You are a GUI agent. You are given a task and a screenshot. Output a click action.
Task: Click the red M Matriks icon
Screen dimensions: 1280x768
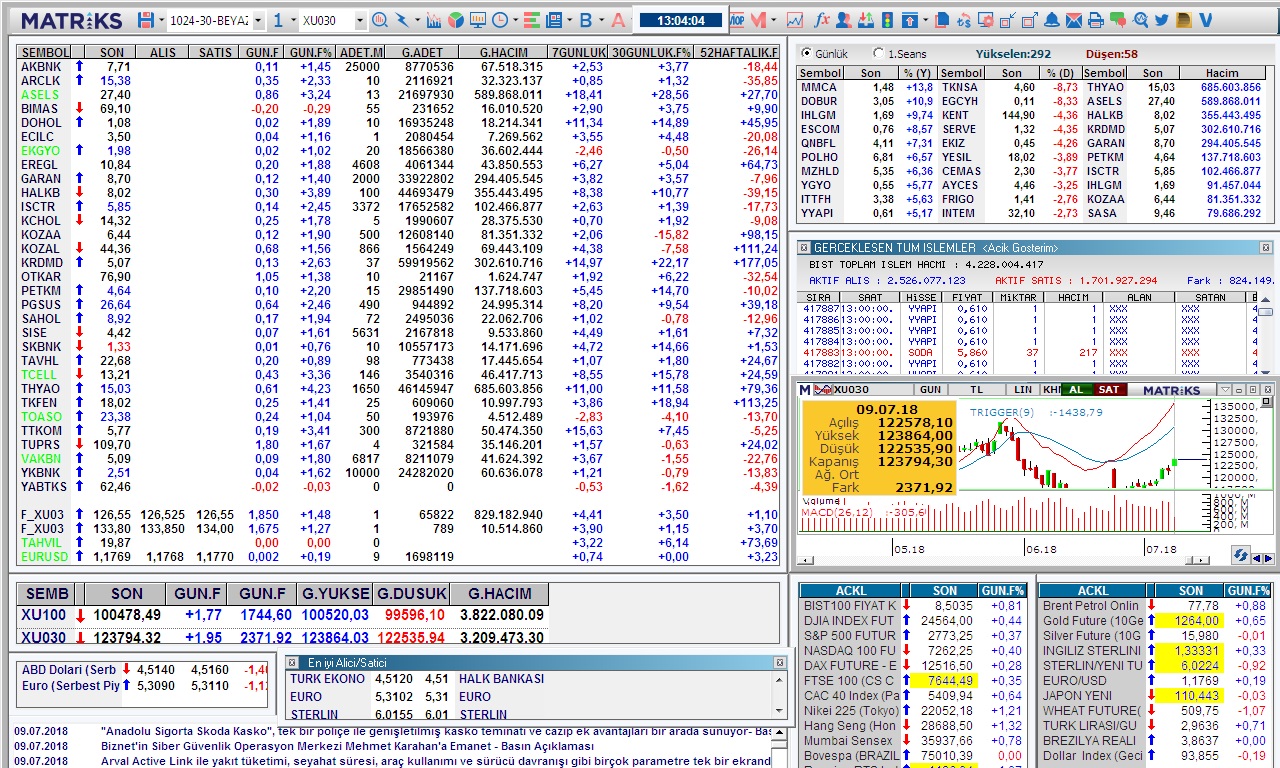(758, 20)
